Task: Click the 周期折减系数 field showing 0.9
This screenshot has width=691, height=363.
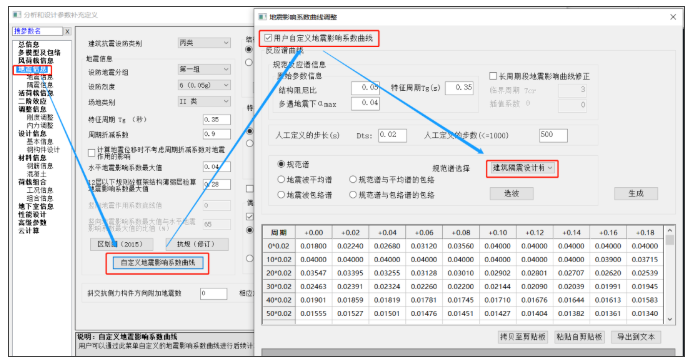Action: [x=216, y=134]
